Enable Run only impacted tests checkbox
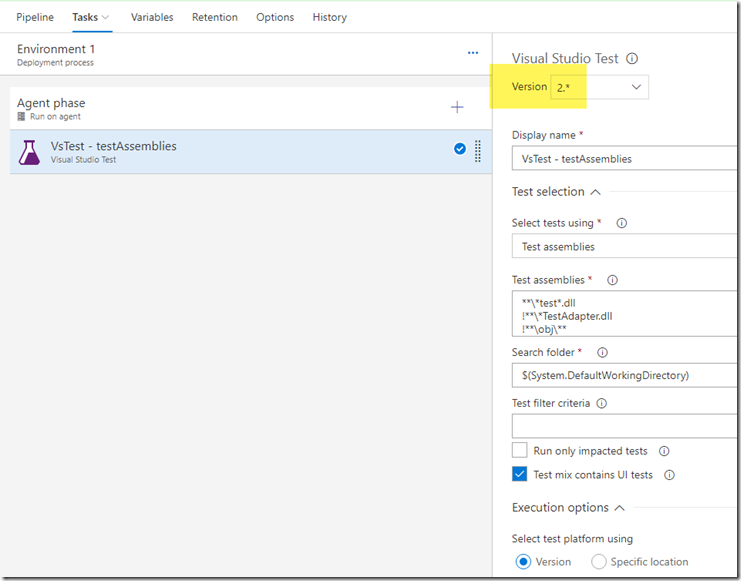Screen dimensions: 741x581 pos(520,451)
